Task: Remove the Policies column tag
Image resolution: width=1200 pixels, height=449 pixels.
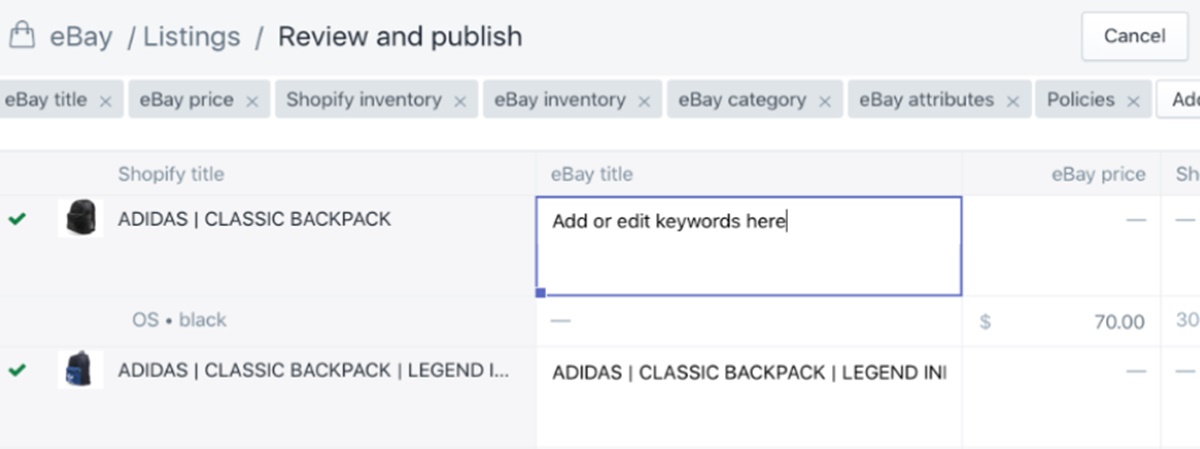Action: click(1133, 101)
